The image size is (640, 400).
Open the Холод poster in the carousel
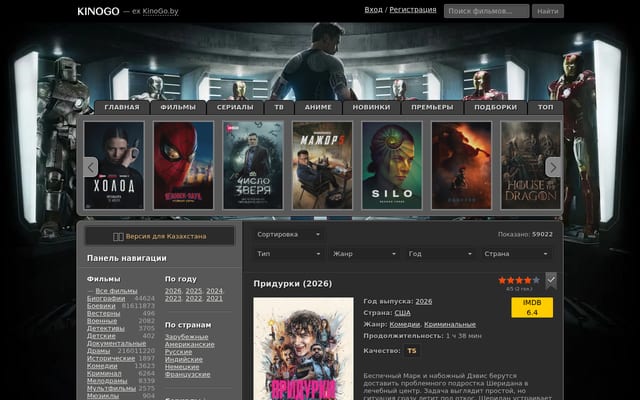(114, 165)
